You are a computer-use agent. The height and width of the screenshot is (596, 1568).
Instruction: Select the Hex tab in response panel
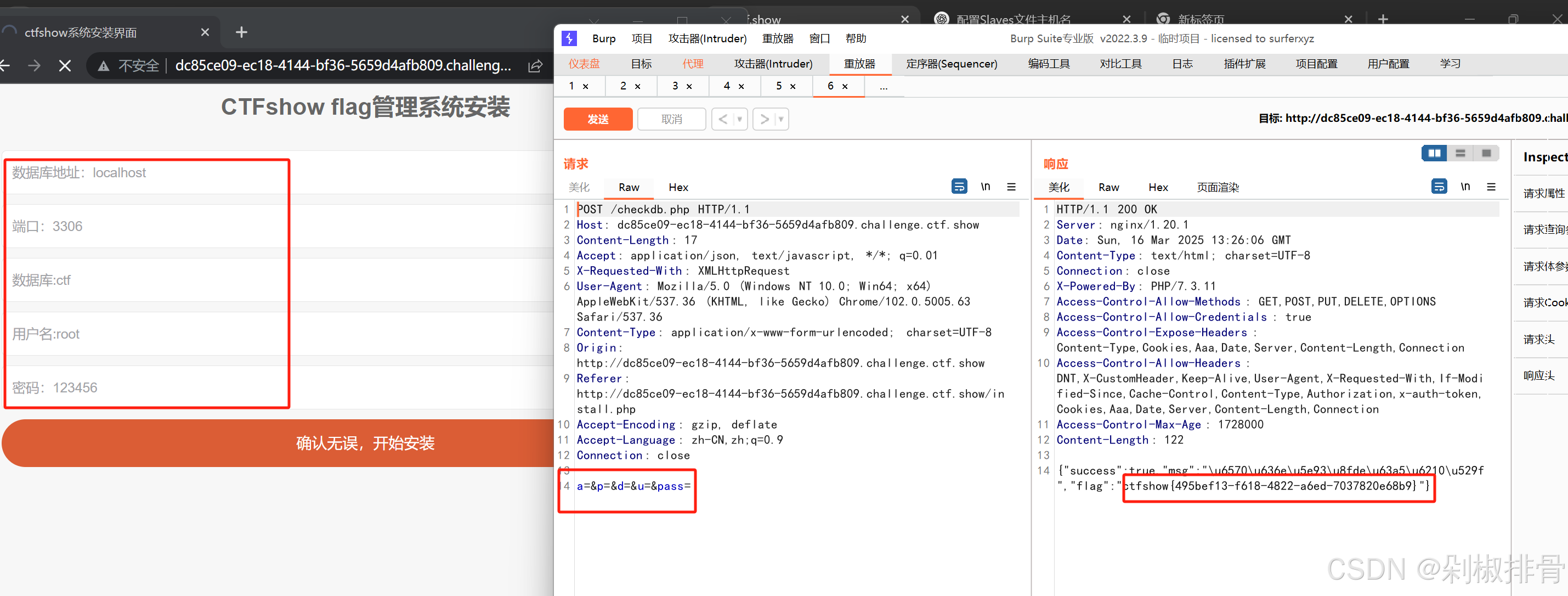coord(1158,188)
